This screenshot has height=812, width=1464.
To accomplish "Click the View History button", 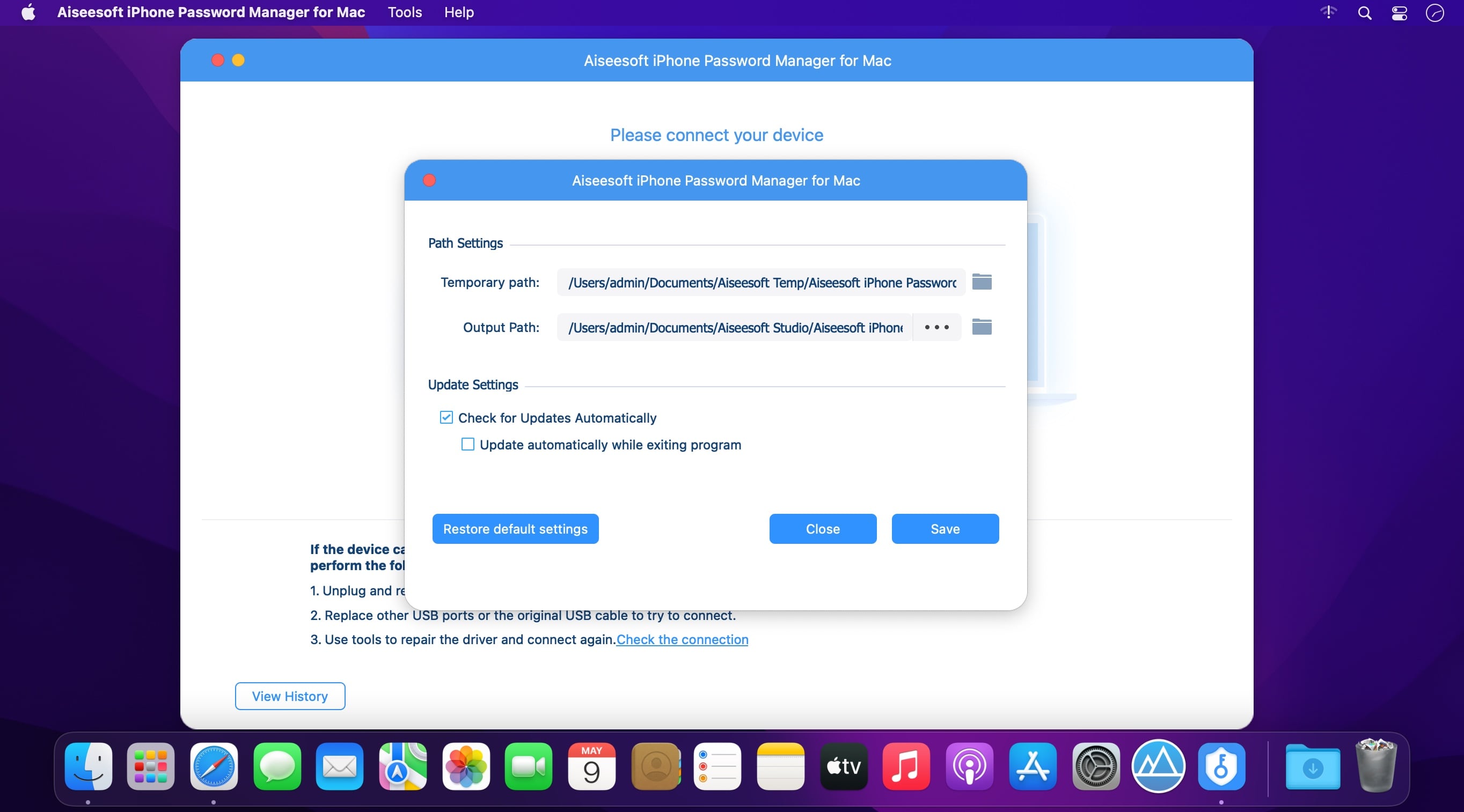I will (290, 696).
